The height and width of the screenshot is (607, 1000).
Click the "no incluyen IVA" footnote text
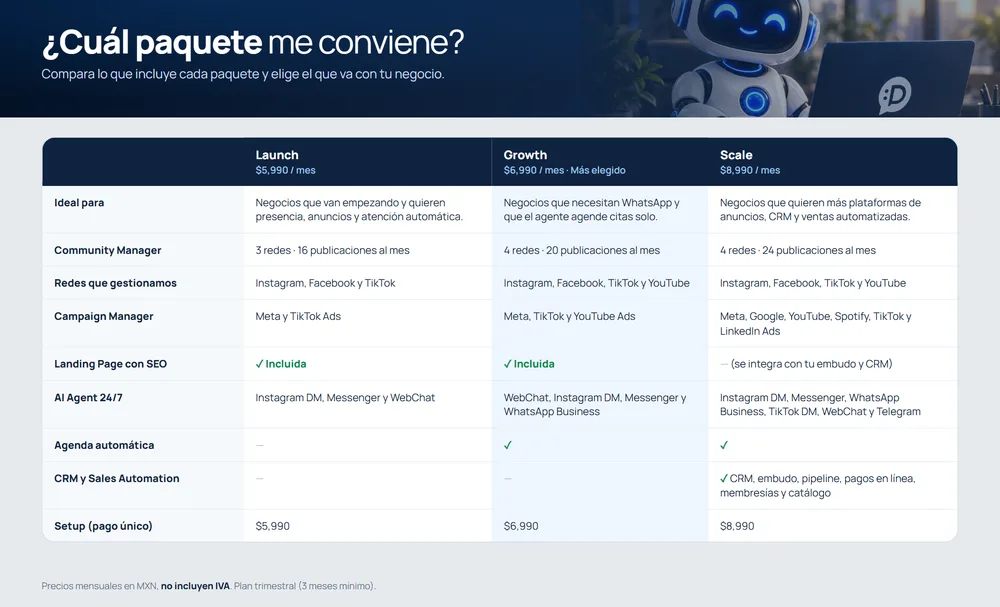click(x=195, y=586)
